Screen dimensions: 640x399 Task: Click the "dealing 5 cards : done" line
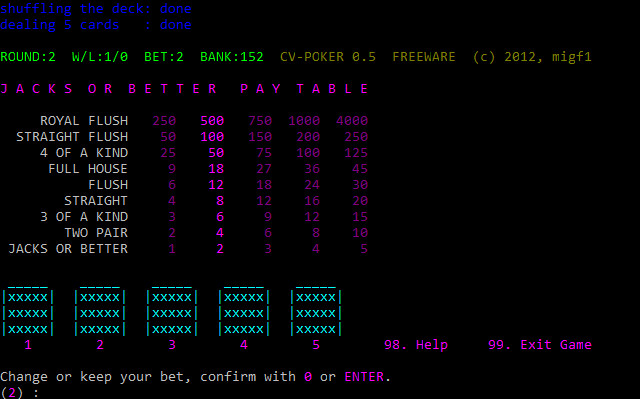pos(96,24)
